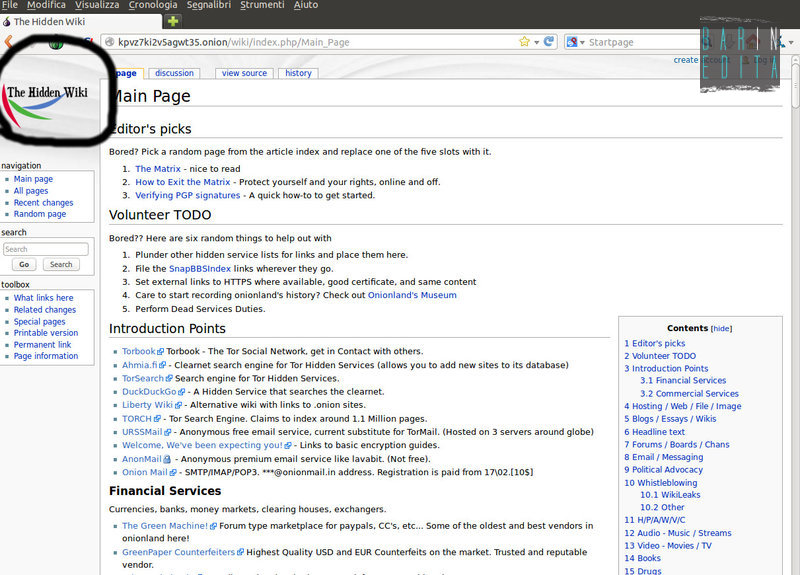Screen dimensions: 800x575
Task: Reload the page using the refresh arrow
Action: pyautogui.click(x=548, y=41)
